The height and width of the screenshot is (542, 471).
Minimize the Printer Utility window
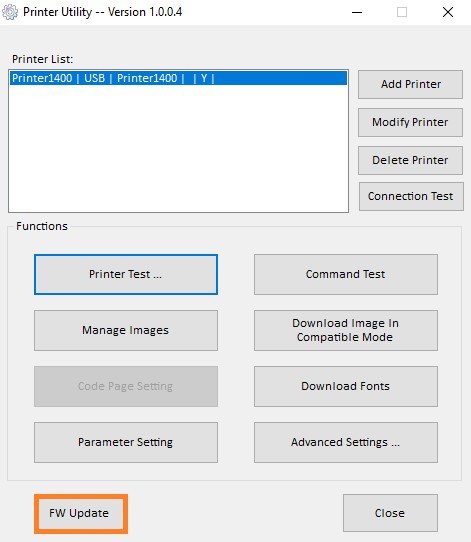[357, 12]
